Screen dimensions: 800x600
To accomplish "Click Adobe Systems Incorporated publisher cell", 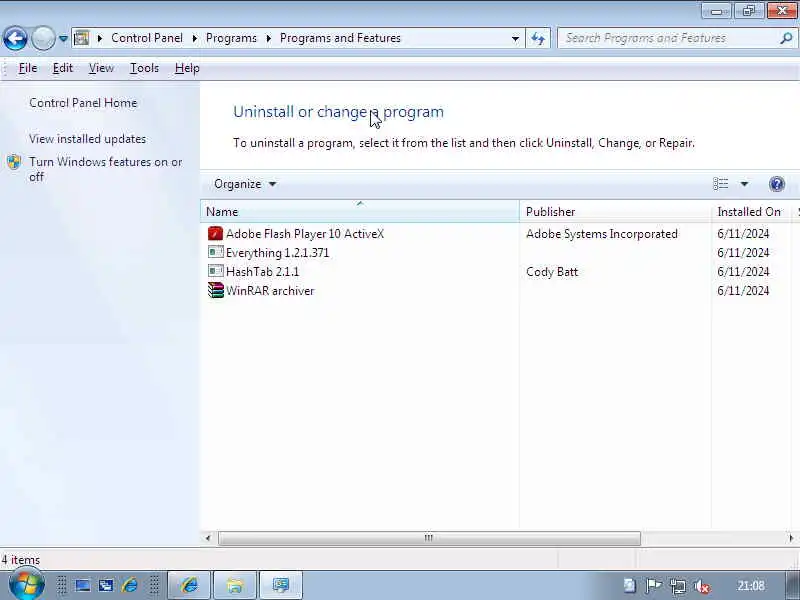I will 602,234.
